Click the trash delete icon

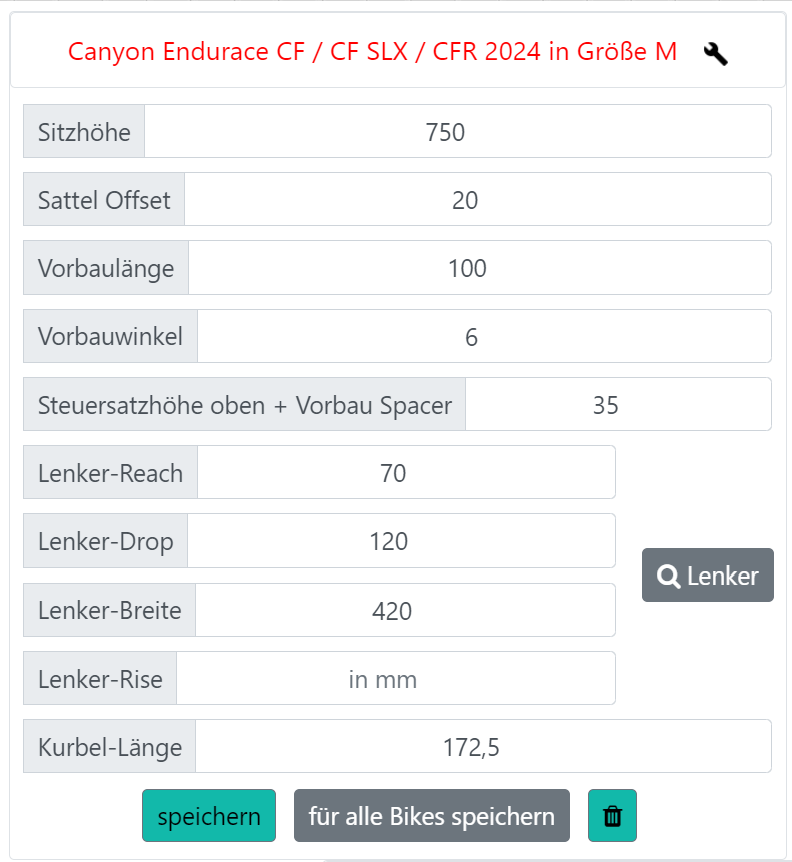[612, 816]
